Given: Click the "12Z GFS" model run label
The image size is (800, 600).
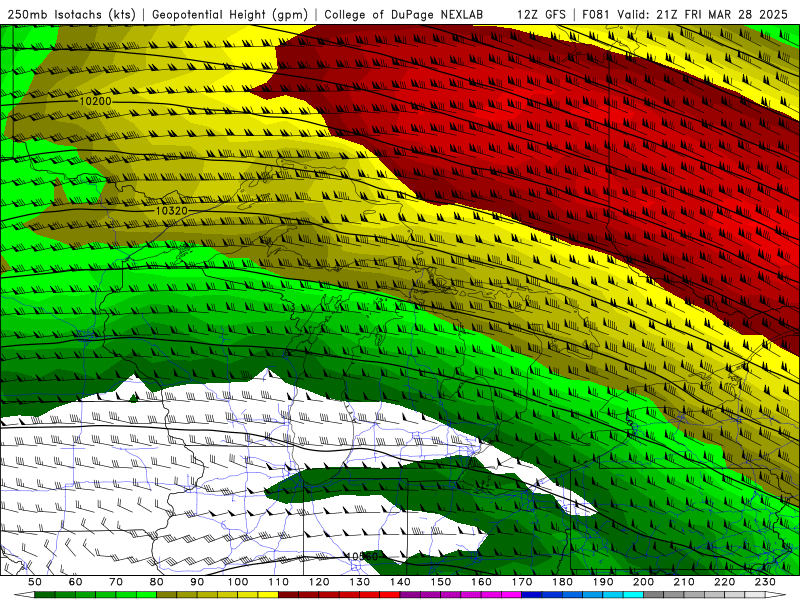Looking at the screenshot, I should pyautogui.click(x=541, y=15).
